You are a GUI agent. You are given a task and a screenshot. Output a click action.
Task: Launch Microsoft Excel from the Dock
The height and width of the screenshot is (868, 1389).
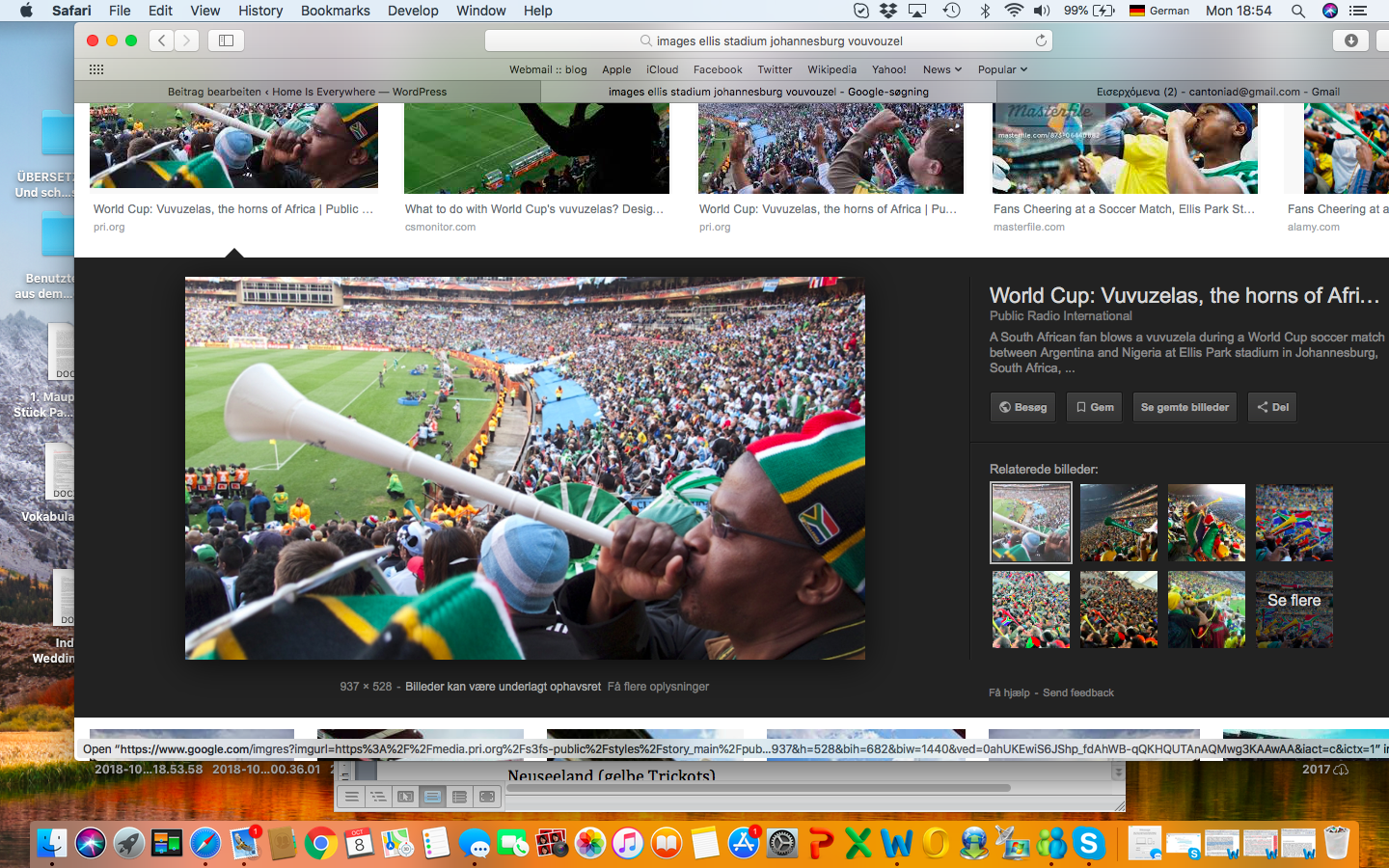pos(858,844)
